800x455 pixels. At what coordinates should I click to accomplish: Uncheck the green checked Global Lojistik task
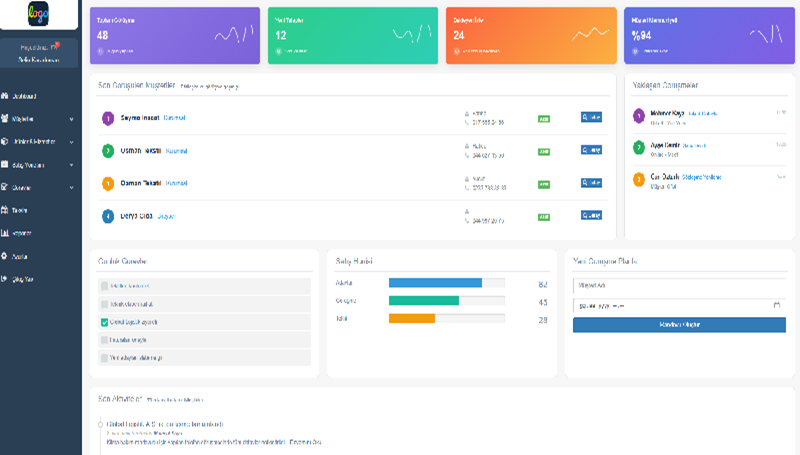coord(105,322)
